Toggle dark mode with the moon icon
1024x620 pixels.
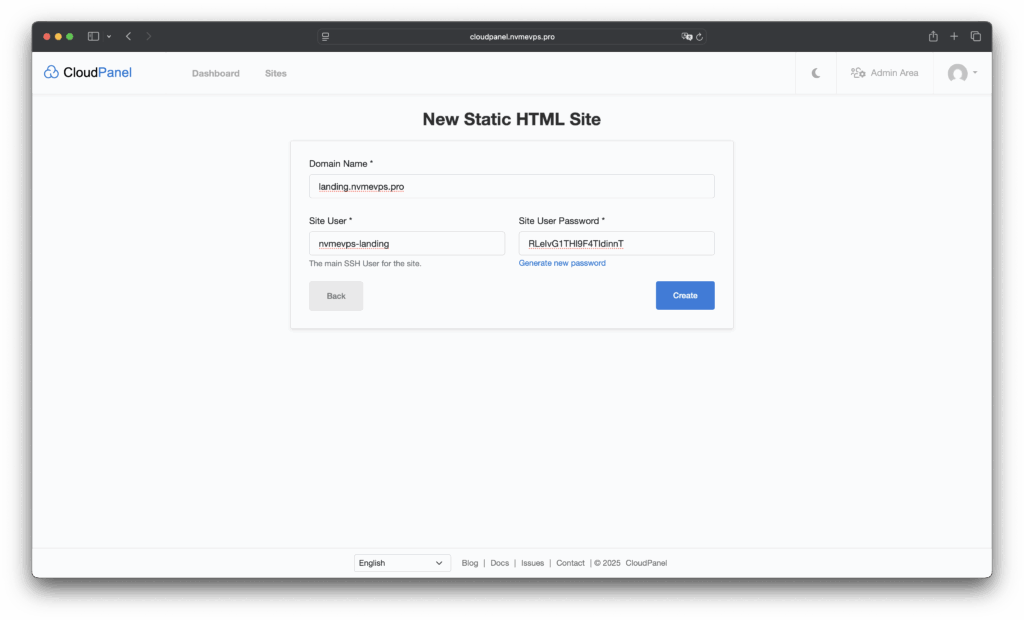pos(816,73)
